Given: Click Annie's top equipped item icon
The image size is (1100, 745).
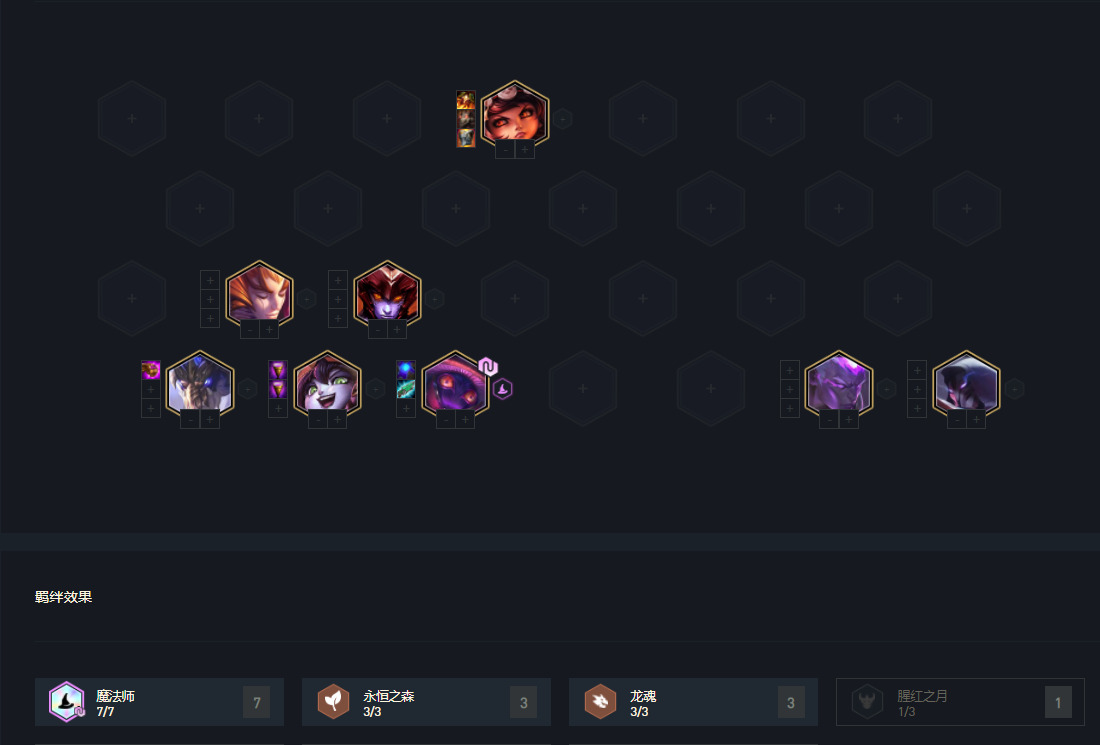Looking at the screenshot, I should [x=466, y=100].
